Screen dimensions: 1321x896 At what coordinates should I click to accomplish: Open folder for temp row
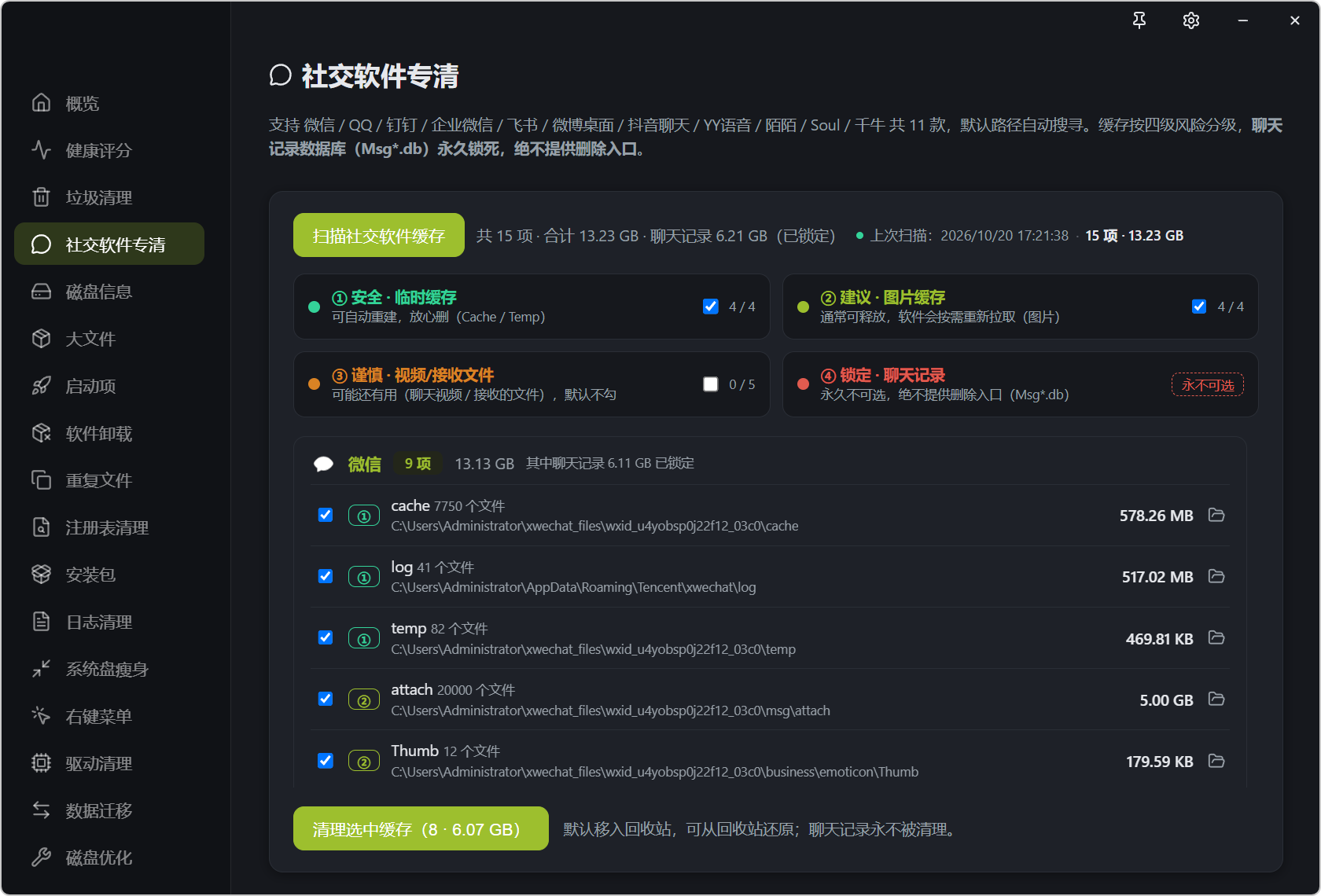click(1216, 637)
